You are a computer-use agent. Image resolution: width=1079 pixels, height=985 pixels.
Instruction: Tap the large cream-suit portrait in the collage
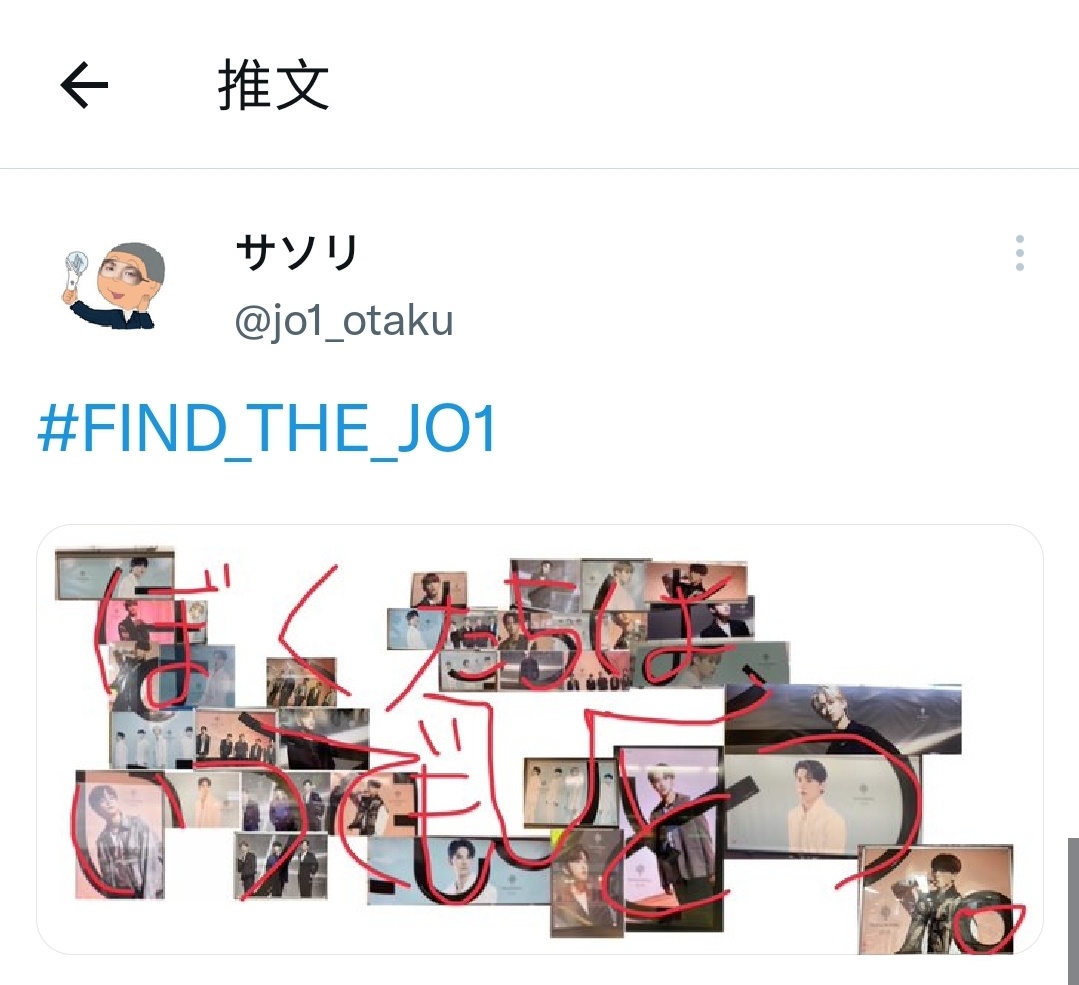[x=822, y=805]
